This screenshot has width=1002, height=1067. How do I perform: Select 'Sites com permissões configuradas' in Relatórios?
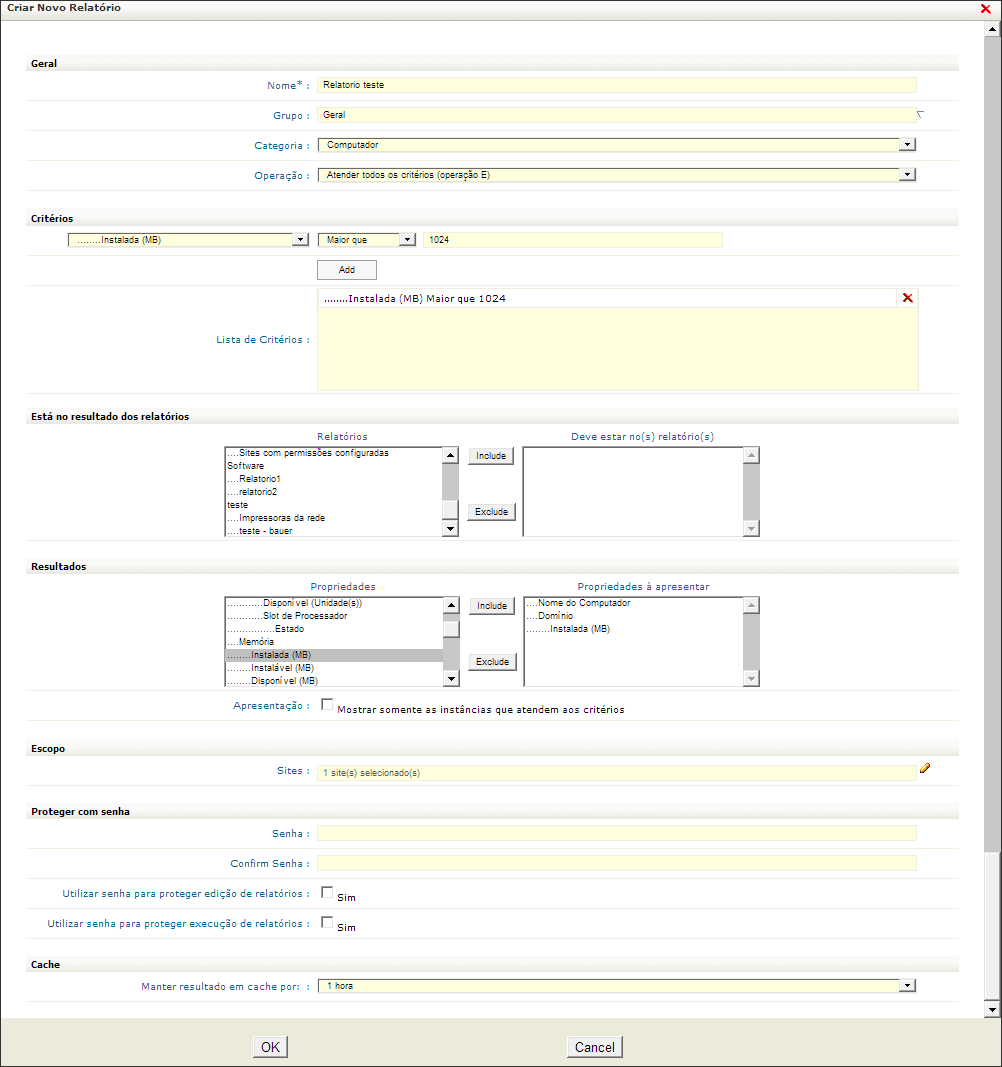tap(334, 453)
